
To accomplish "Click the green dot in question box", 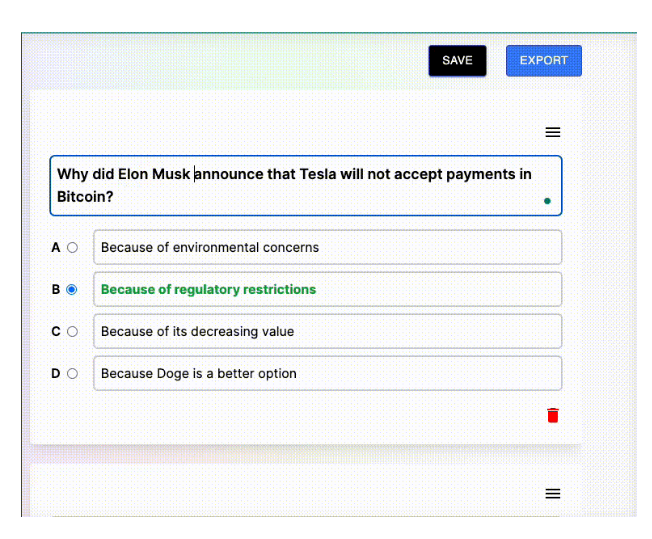I will point(547,201).
